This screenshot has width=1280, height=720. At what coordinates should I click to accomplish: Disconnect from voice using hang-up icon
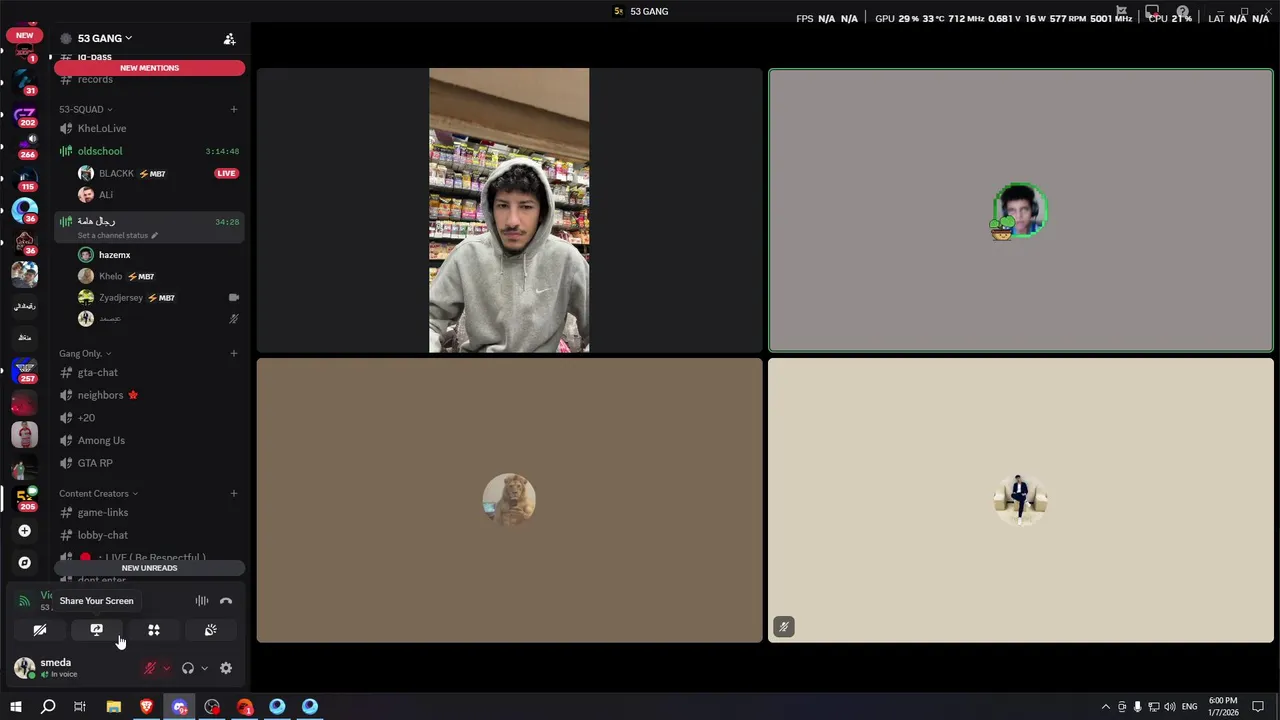click(226, 601)
